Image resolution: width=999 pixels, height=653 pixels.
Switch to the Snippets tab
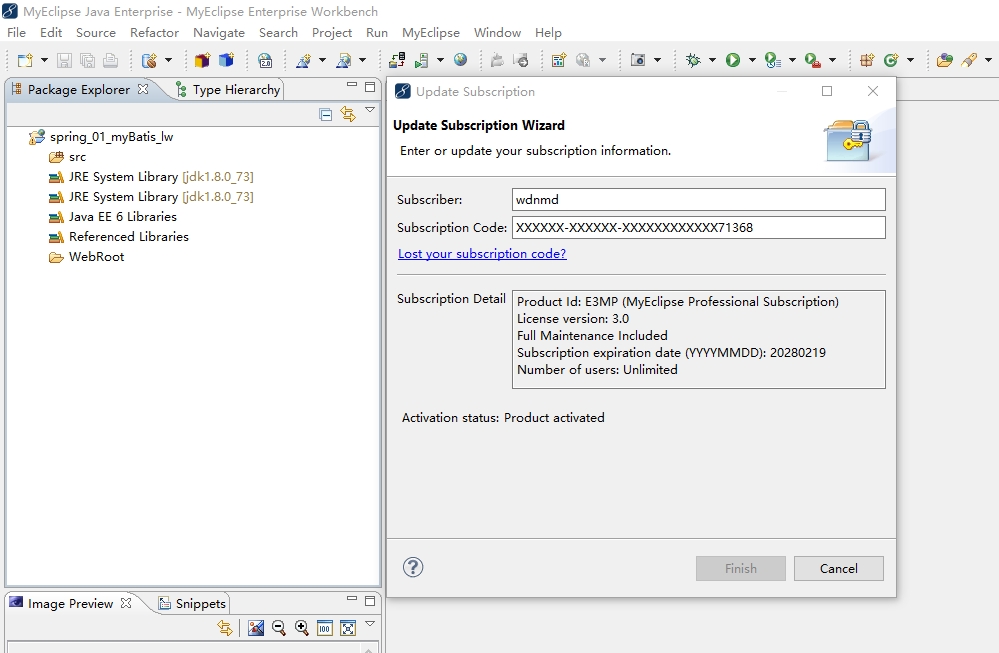click(192, 603)
